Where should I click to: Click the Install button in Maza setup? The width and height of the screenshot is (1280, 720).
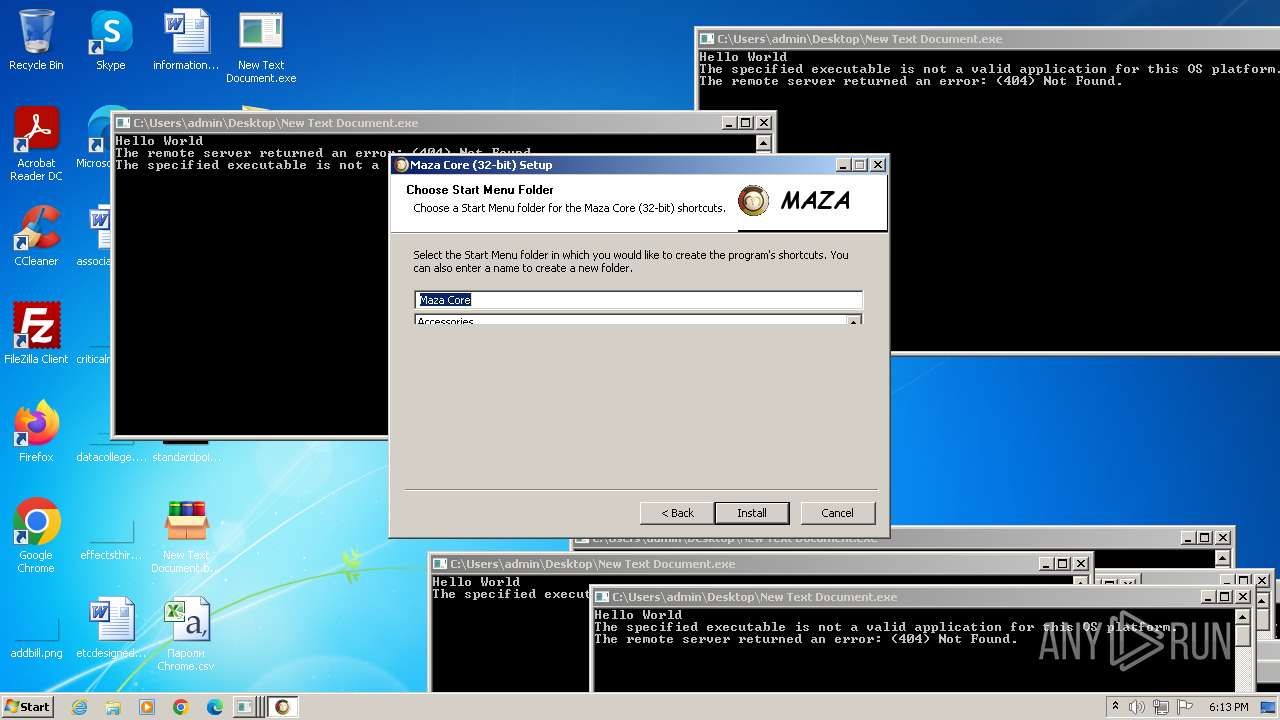pyautogui.click(x=752, y=513)
